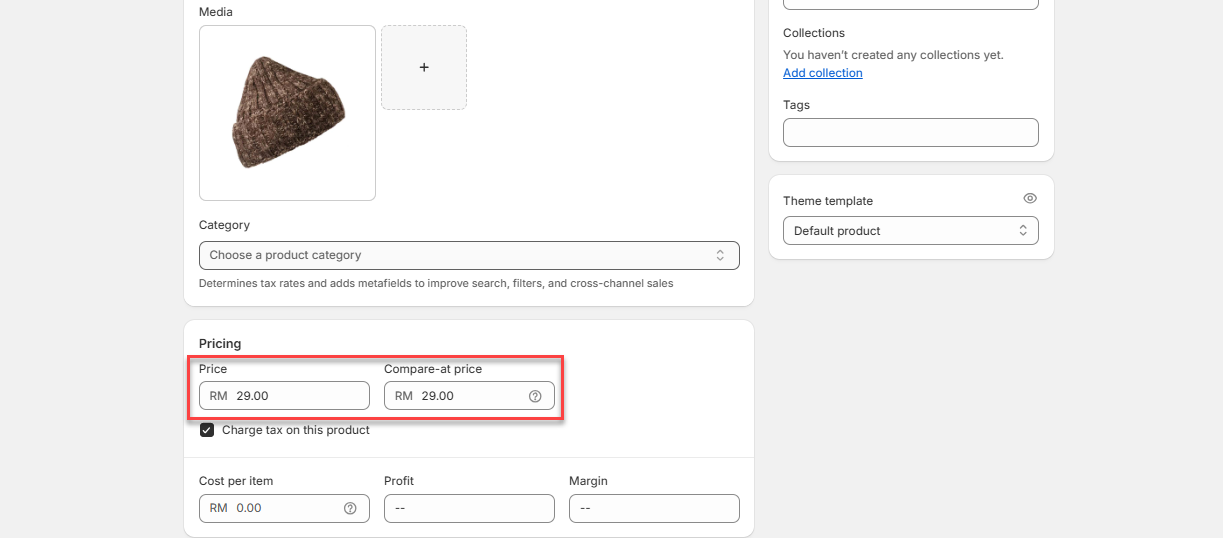
Task: Click into the Price field
Action: tap(298, 396)
